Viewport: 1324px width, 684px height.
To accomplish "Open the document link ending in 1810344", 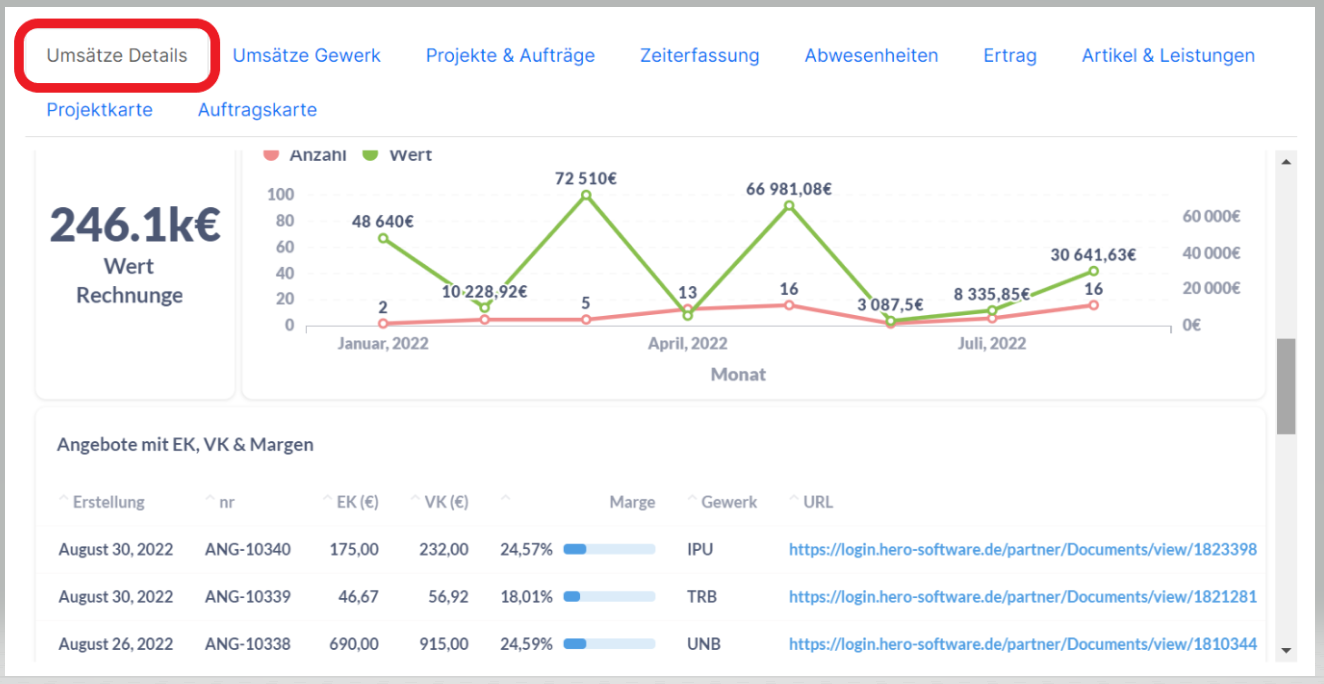I will [1023, 644].
